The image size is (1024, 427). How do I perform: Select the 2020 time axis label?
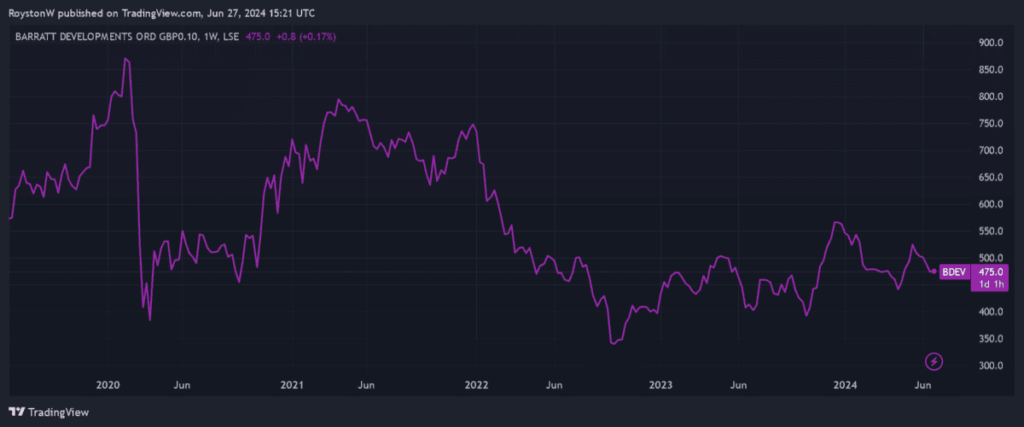[107, 385]
